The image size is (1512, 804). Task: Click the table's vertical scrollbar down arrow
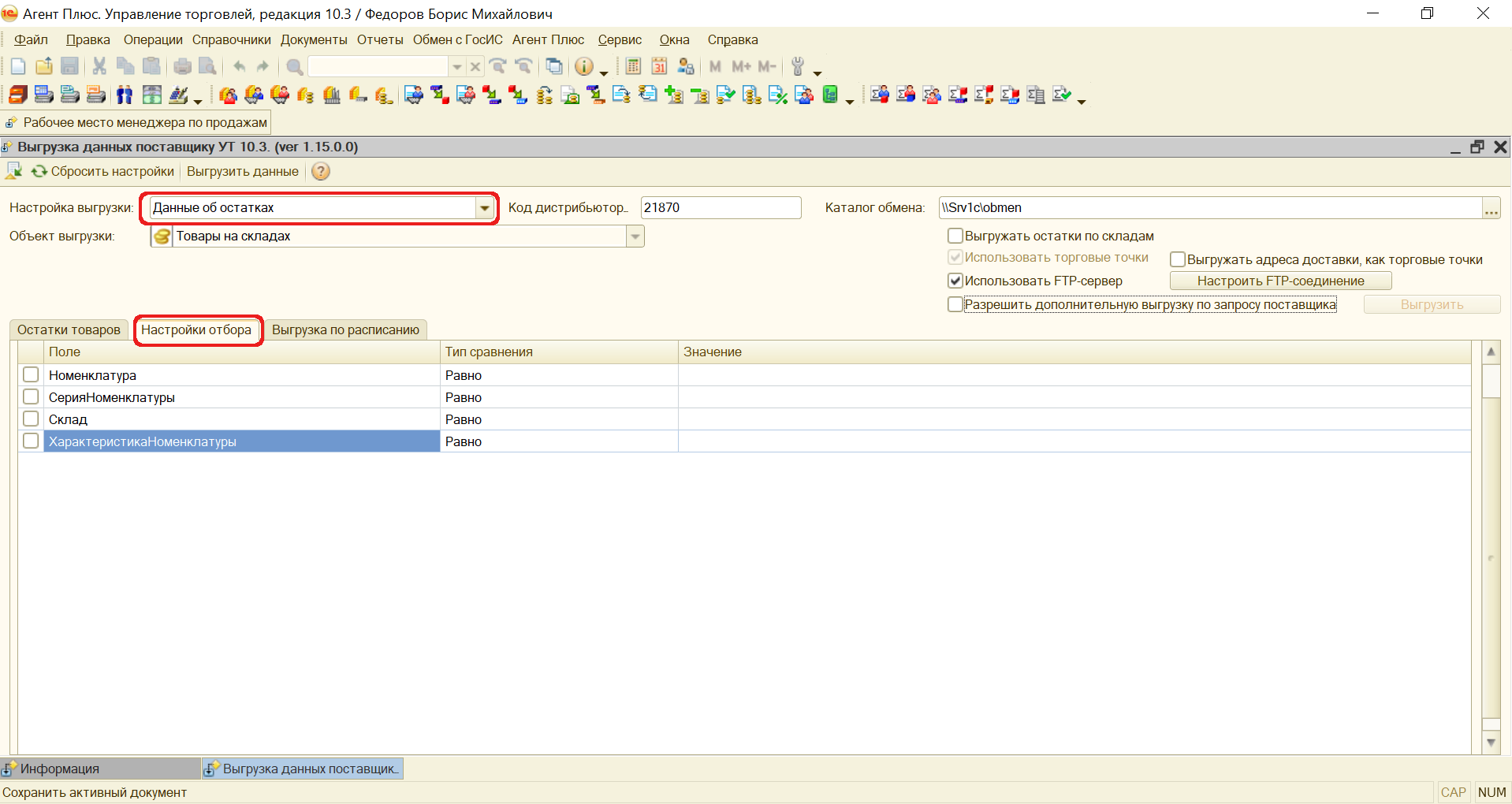[1491, 742]
